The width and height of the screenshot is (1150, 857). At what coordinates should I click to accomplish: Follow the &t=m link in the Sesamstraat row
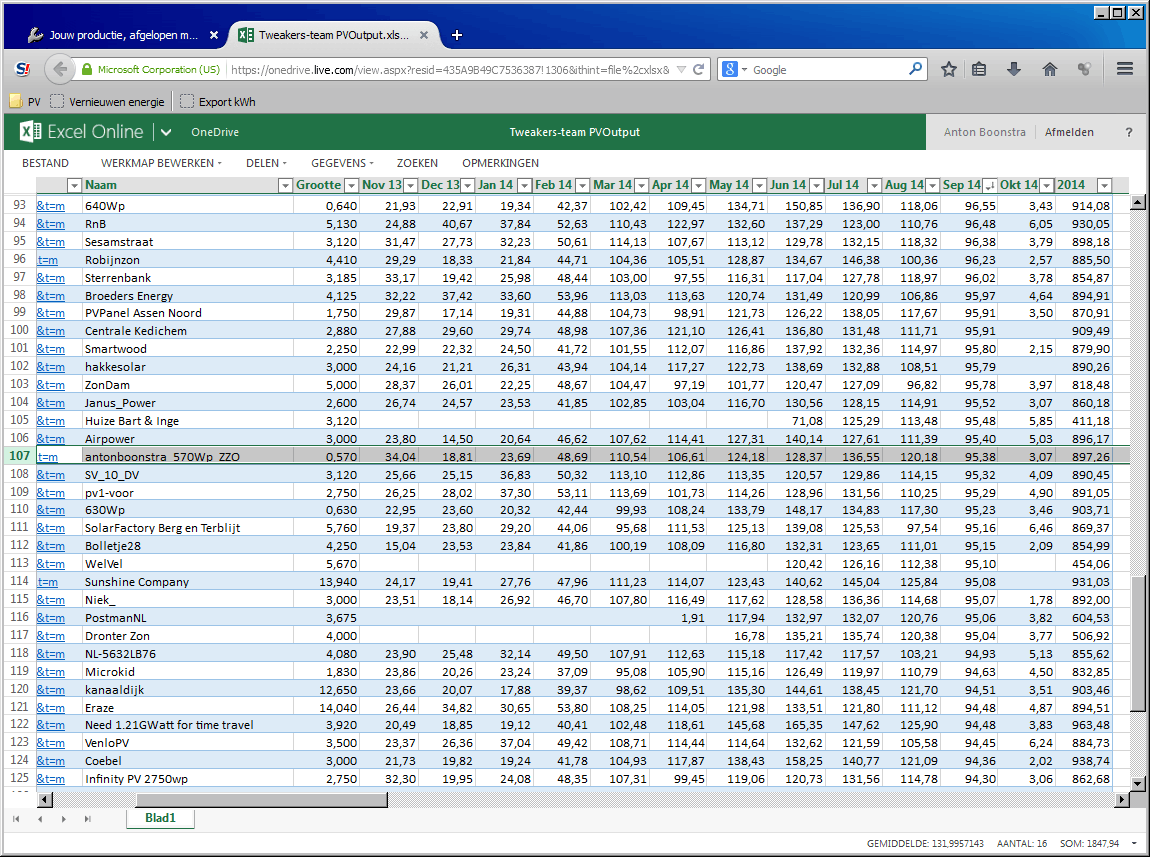(51, 242)
